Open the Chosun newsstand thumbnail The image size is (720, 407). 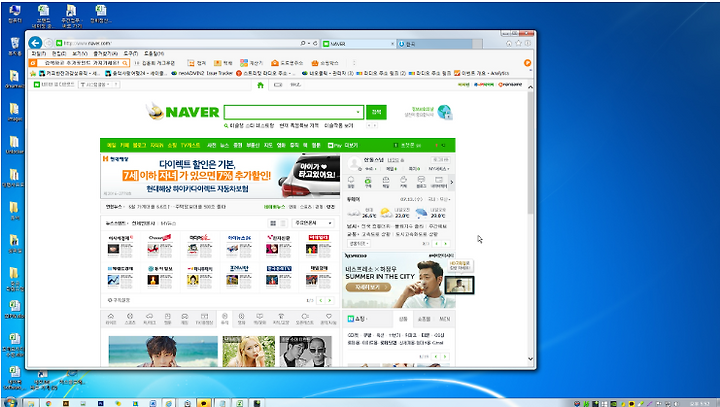click(160, 246)
